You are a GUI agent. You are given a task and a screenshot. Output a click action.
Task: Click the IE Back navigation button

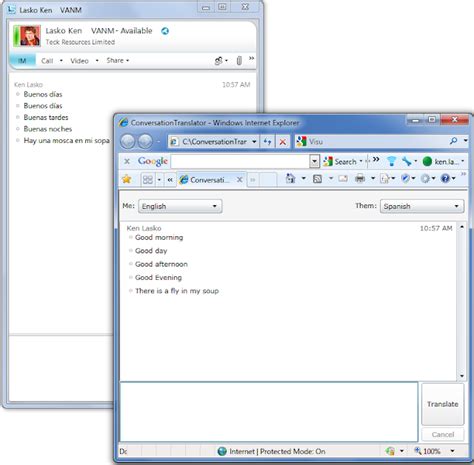pyautogui.click(x=128, y=142)
